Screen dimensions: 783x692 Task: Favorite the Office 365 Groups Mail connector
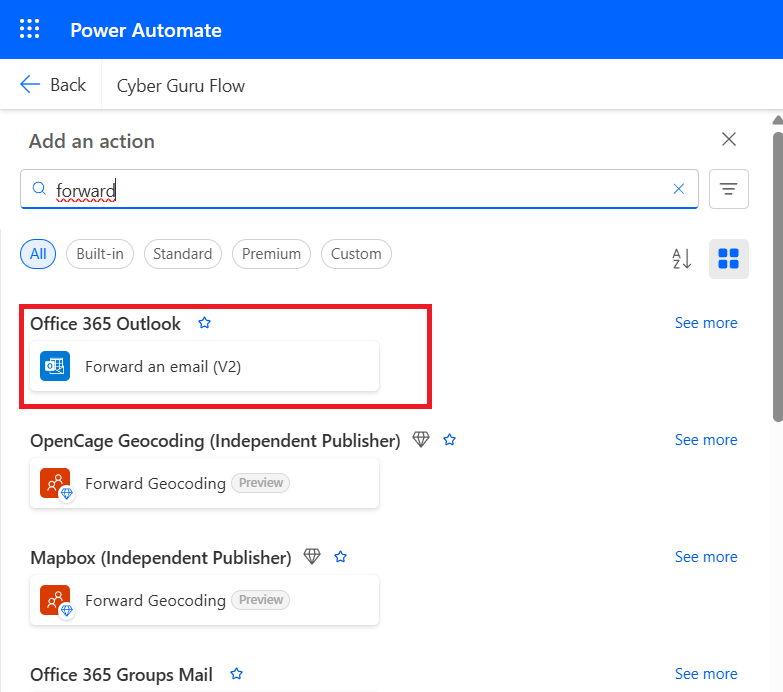(x=237, y=674)
